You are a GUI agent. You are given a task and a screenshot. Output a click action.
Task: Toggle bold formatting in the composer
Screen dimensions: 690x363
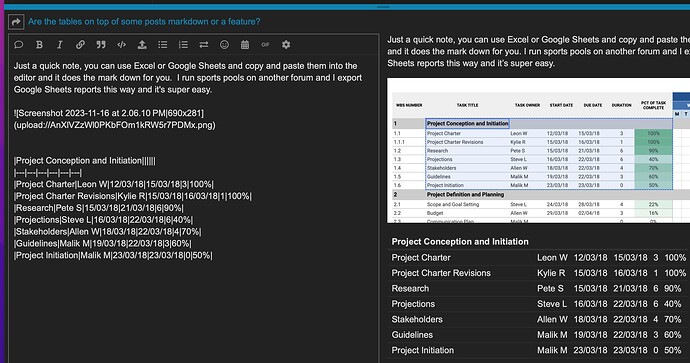tap(39, 44)
